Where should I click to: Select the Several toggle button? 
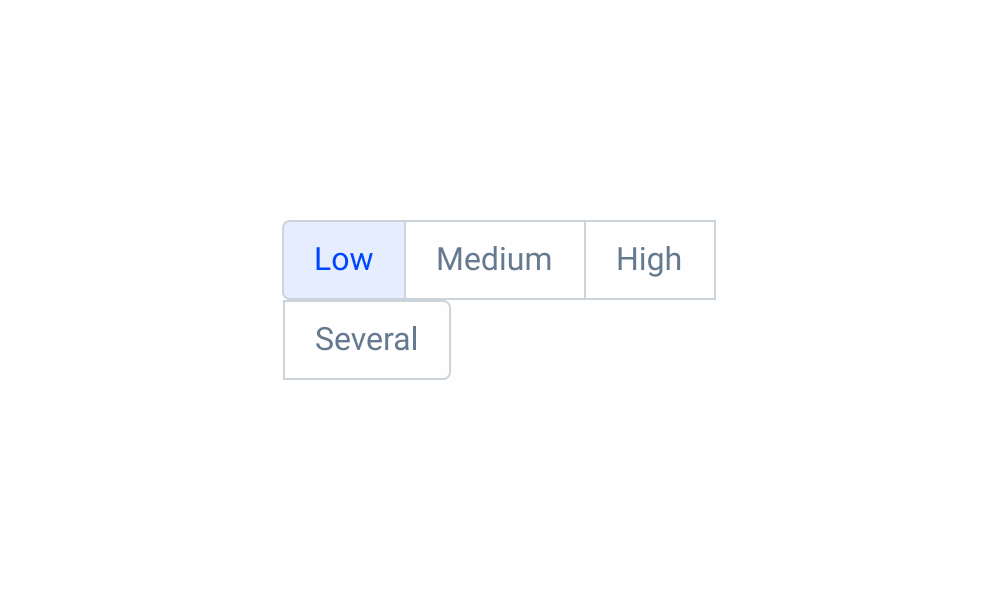pyautogui.click(x=367, y=340)
